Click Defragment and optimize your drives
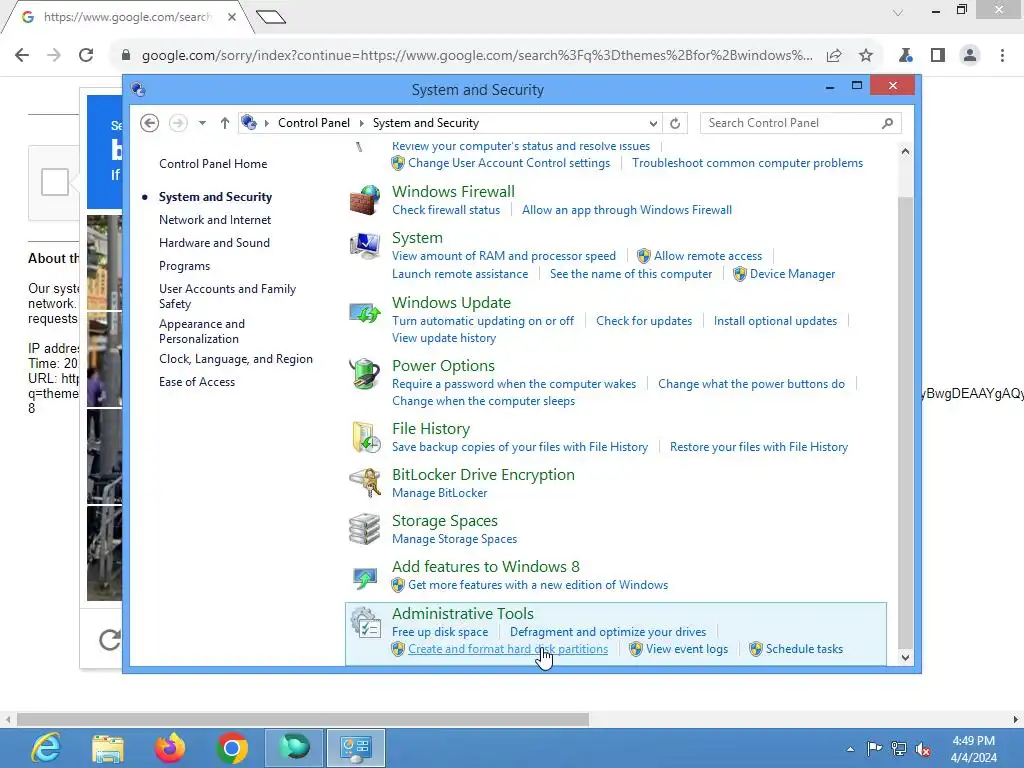 click(608, 632)
